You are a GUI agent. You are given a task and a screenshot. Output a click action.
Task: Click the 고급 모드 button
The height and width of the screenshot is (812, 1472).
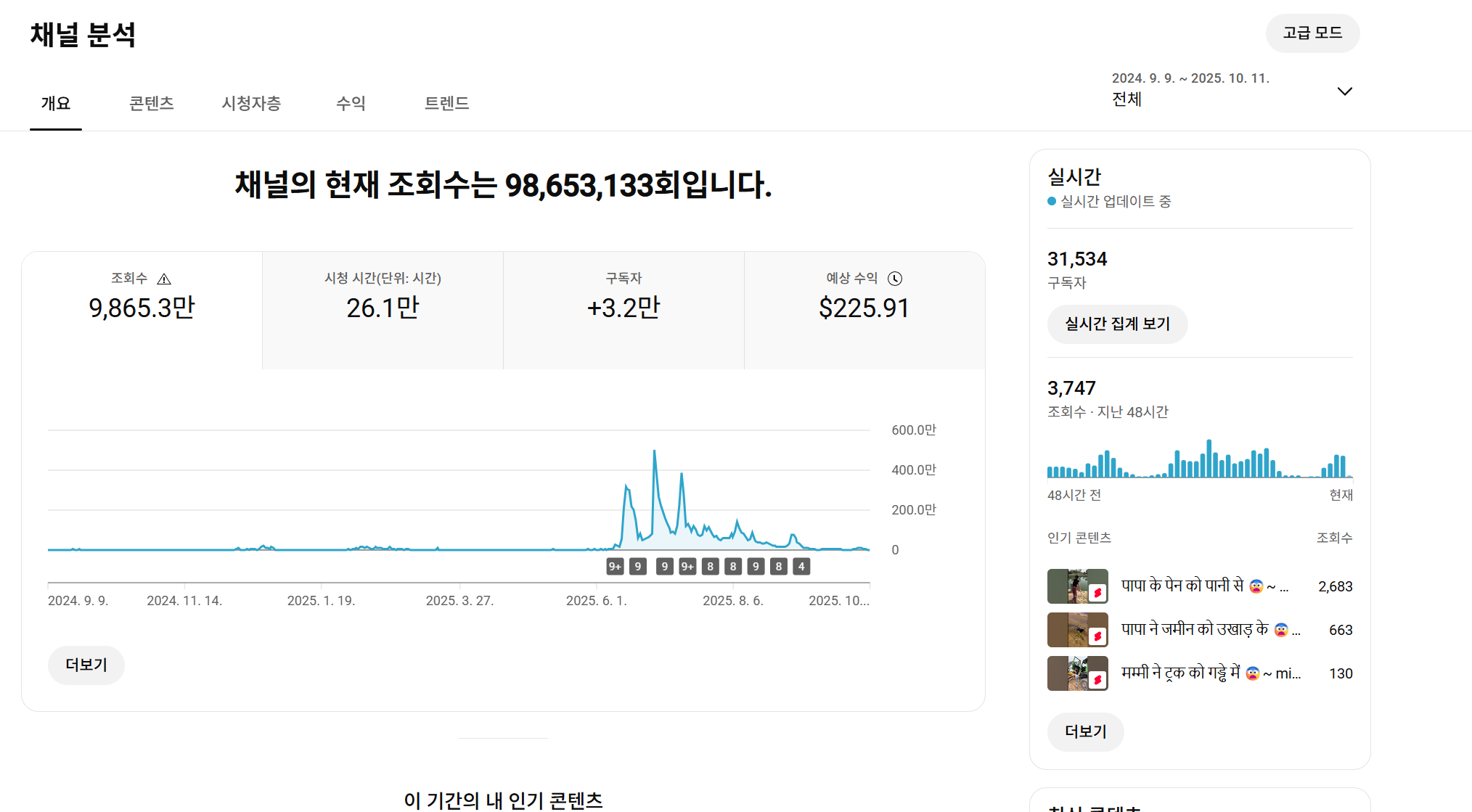[1312, 33]
